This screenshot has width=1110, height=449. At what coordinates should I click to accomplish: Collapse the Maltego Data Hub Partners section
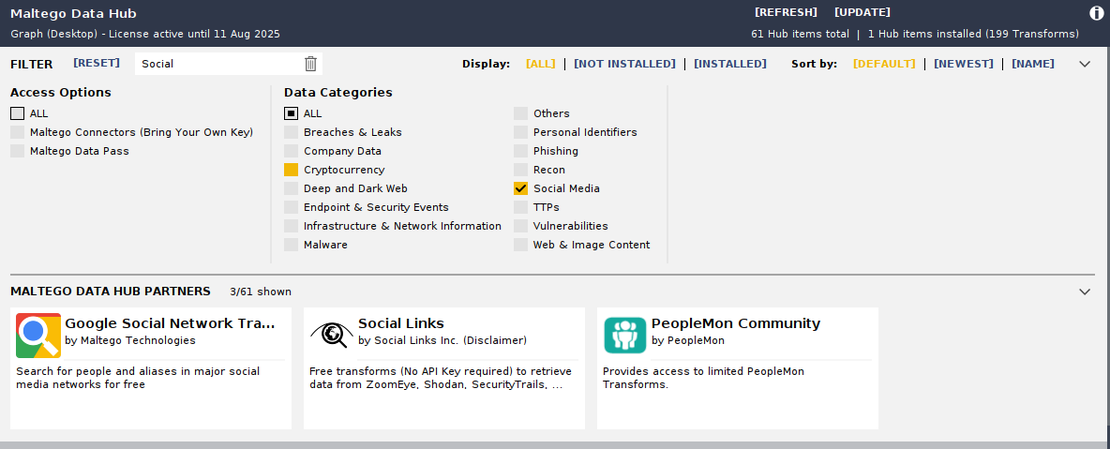(x=1085, y=292)
